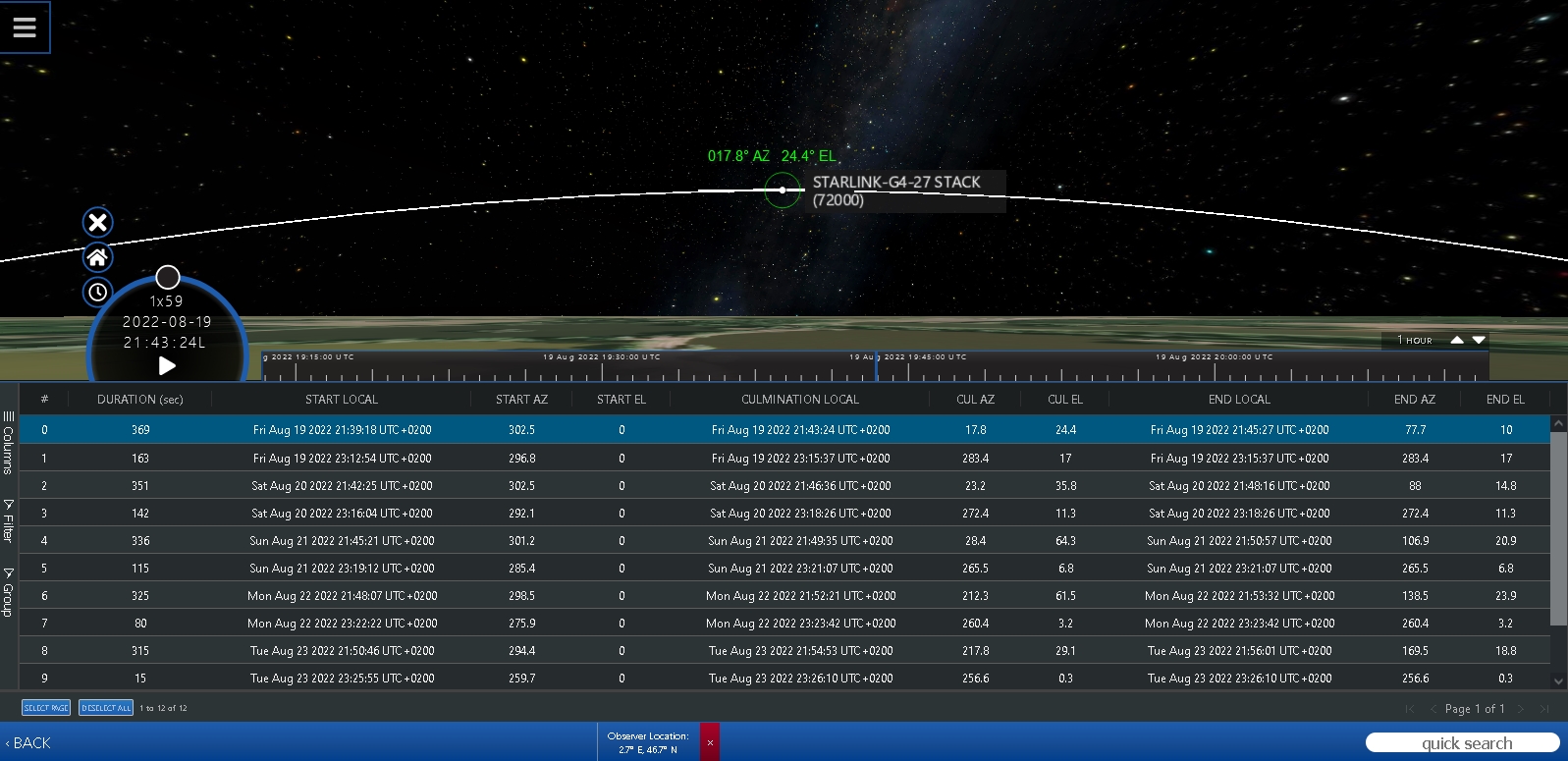Click the 20:00:00 UTC timeline label
The width and height of the screenshot is (1568, 761).
click(1215, 357)
